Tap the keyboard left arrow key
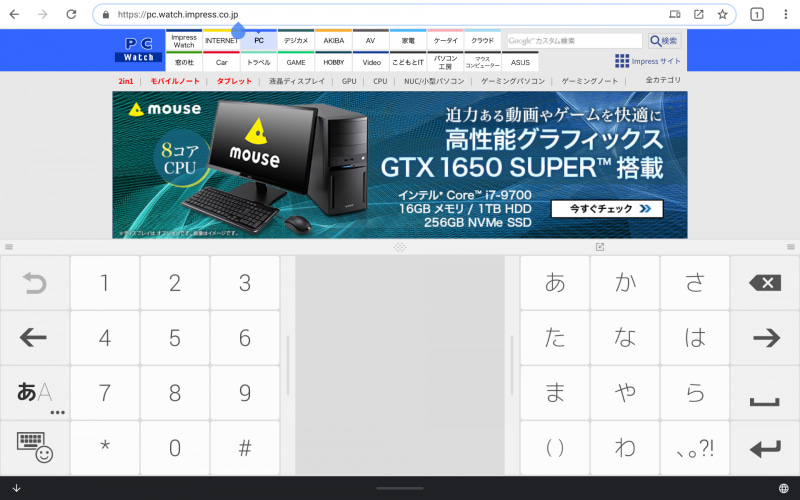The image size is (800, 500). coord(35,337)
